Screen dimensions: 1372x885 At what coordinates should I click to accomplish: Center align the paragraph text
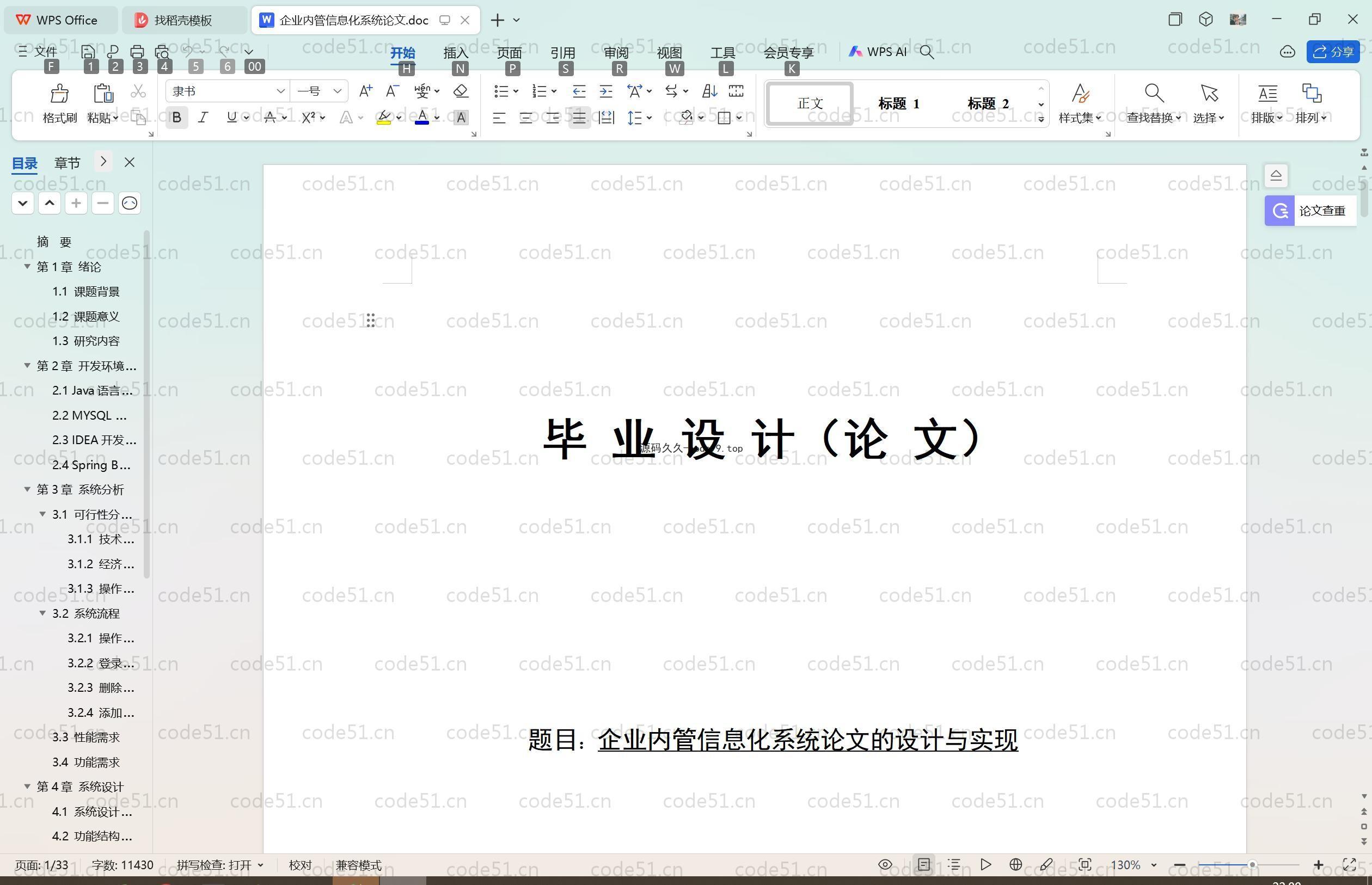pos(525,119)
